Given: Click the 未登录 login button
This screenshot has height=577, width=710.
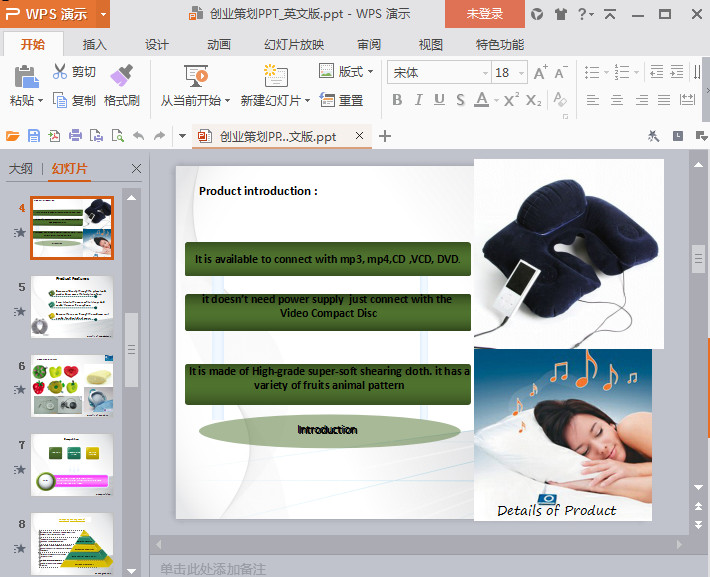Looking at the screenshot, I should coord(485,14).
